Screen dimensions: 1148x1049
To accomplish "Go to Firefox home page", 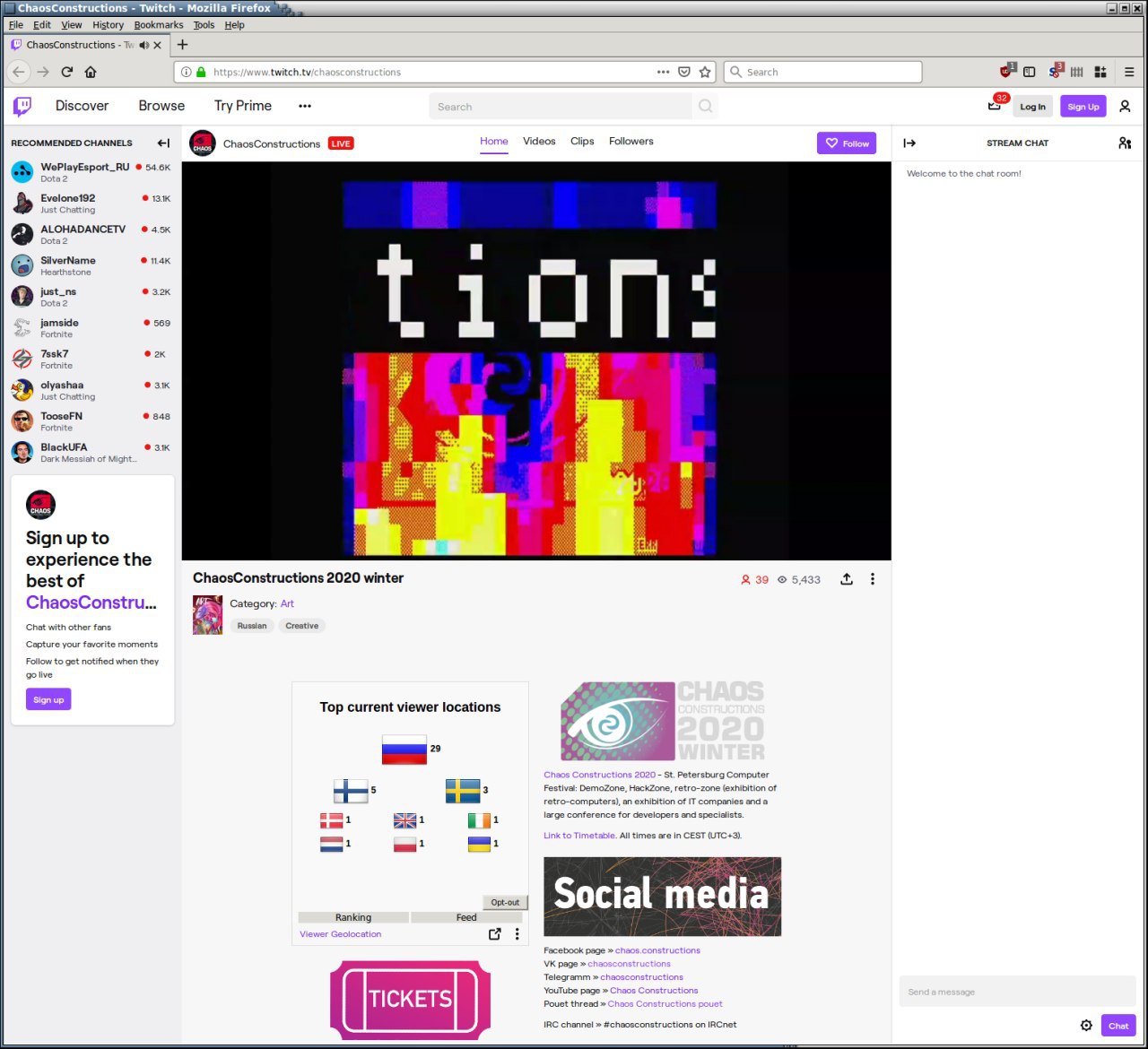I will coord(91,72).
